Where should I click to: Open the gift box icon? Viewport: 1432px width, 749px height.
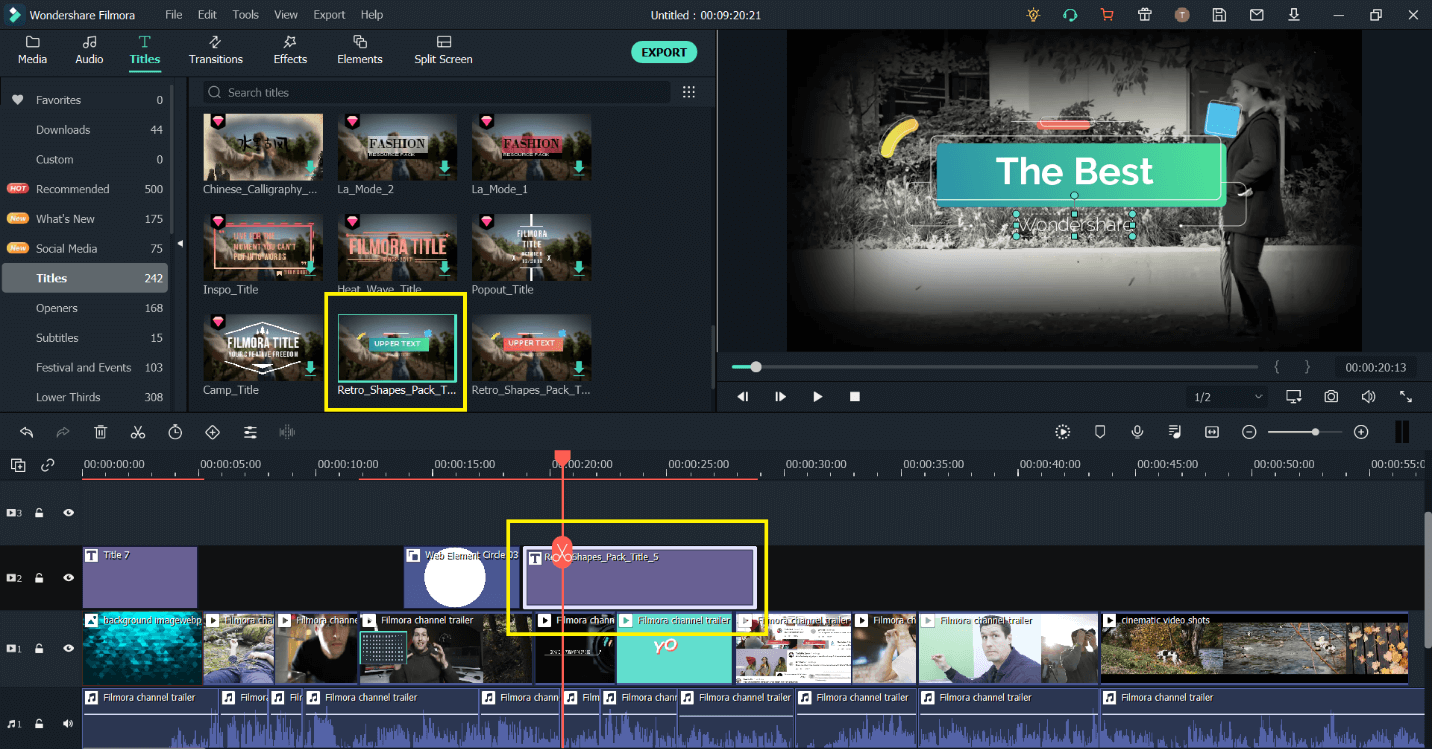click(x=1145, y=15)
